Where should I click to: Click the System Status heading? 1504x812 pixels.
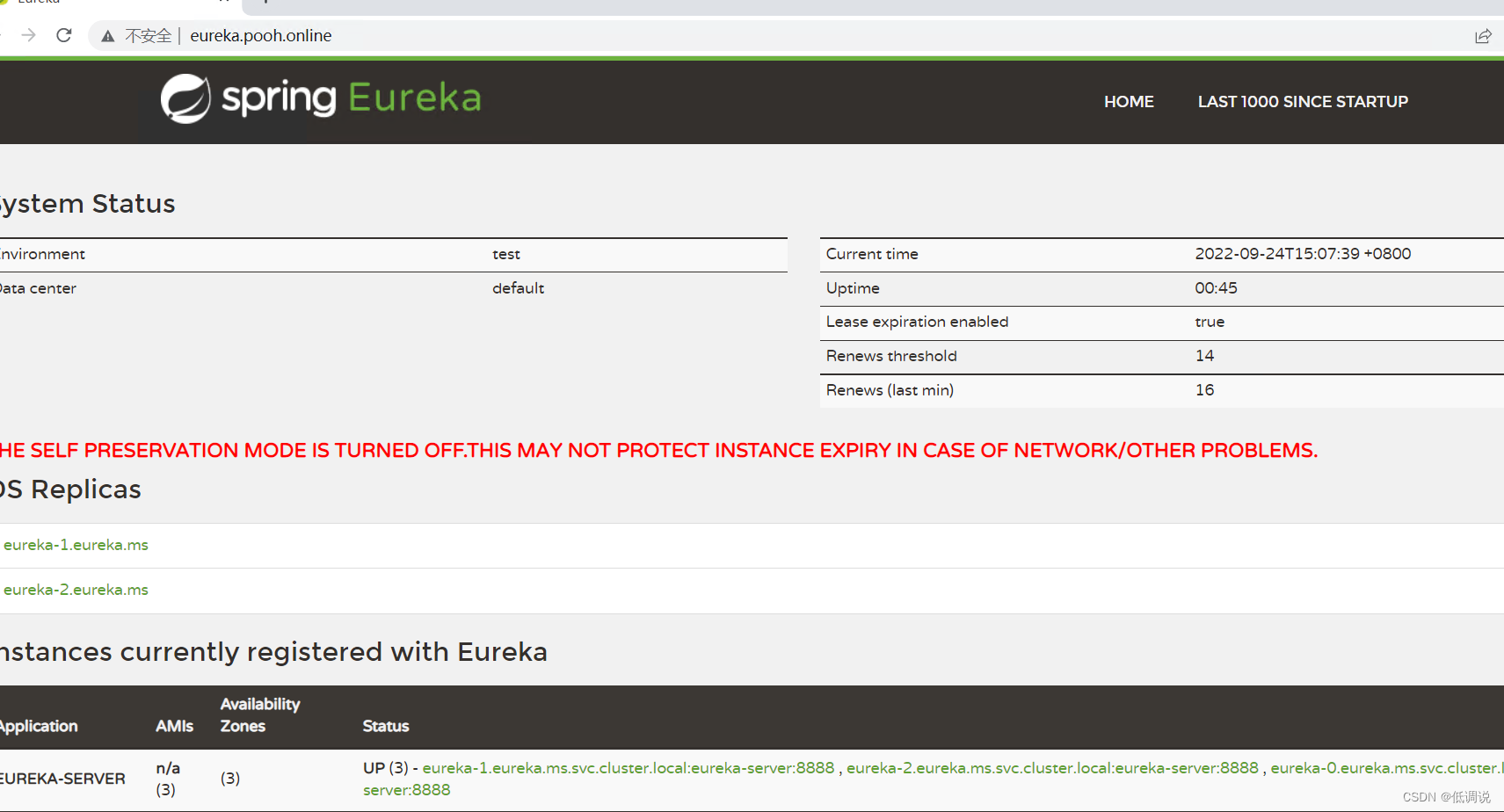[87, 204]
